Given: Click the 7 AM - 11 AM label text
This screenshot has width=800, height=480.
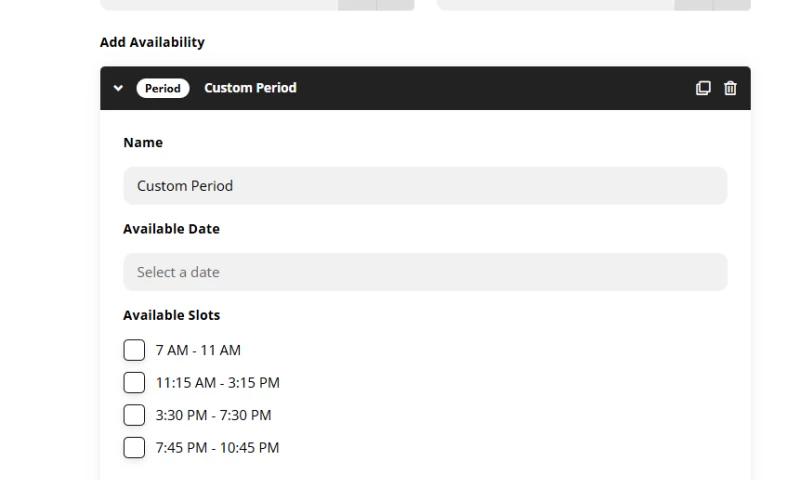Looking at the screenshot, I should click(x=198, y=350).
